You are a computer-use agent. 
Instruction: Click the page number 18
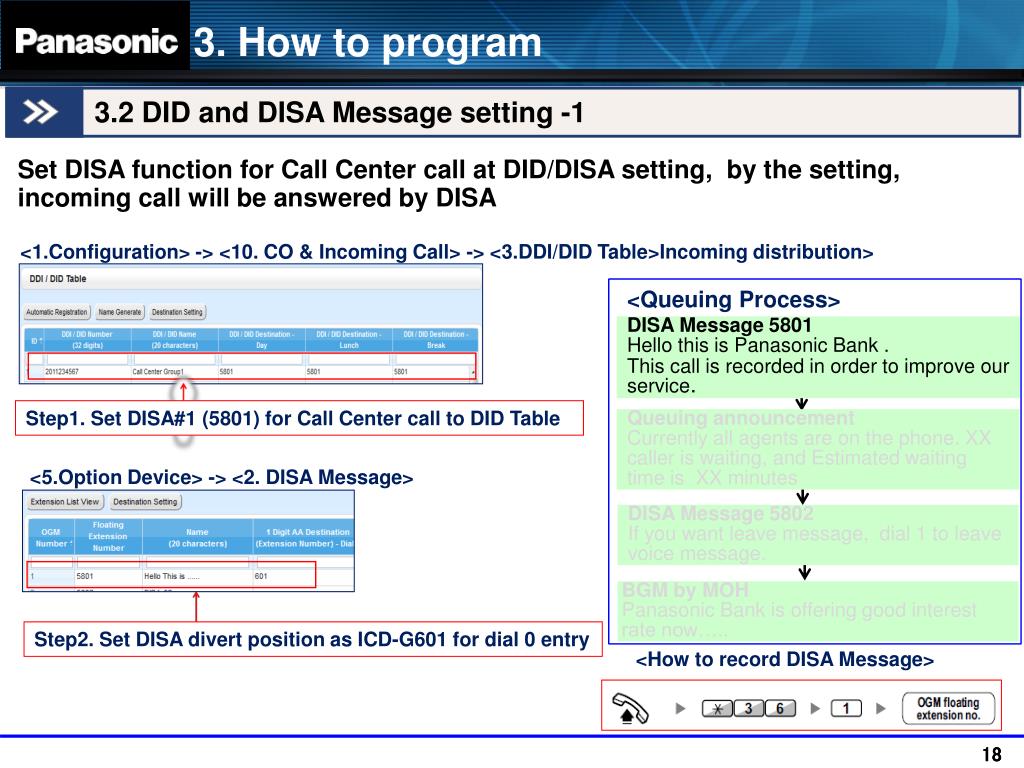tap(991, 754)
